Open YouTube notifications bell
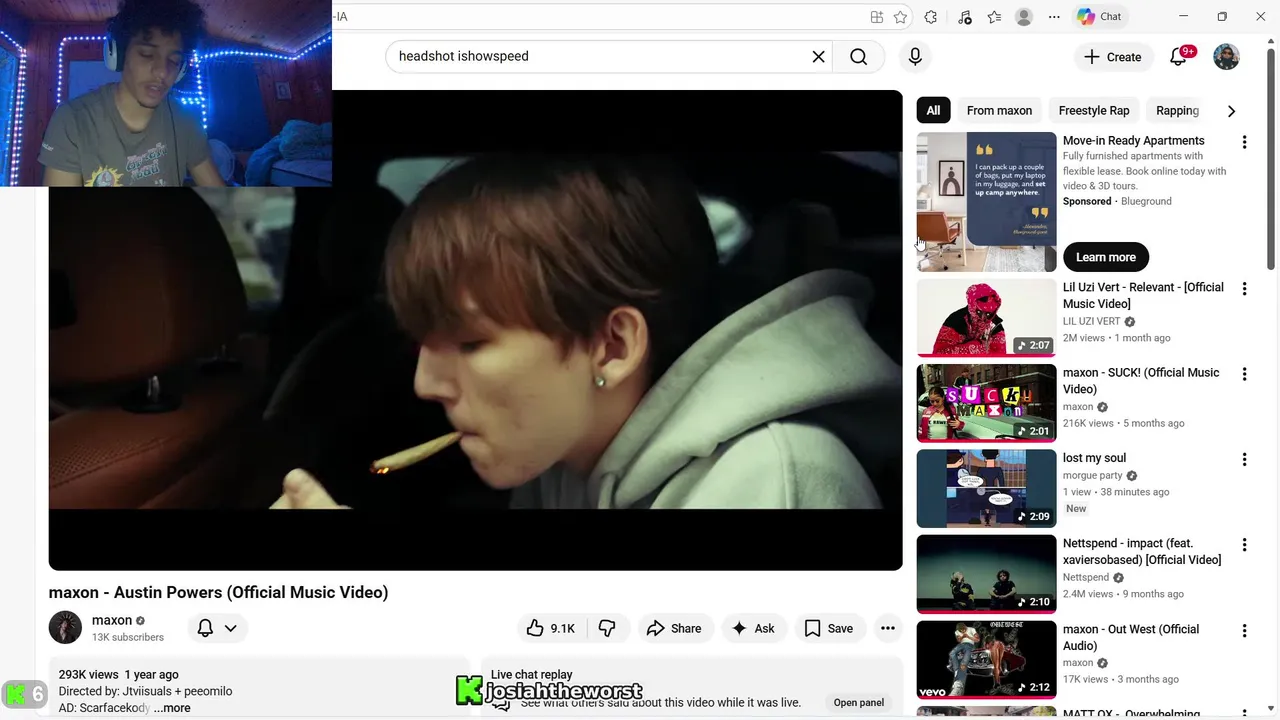 tap(1178, 57)
